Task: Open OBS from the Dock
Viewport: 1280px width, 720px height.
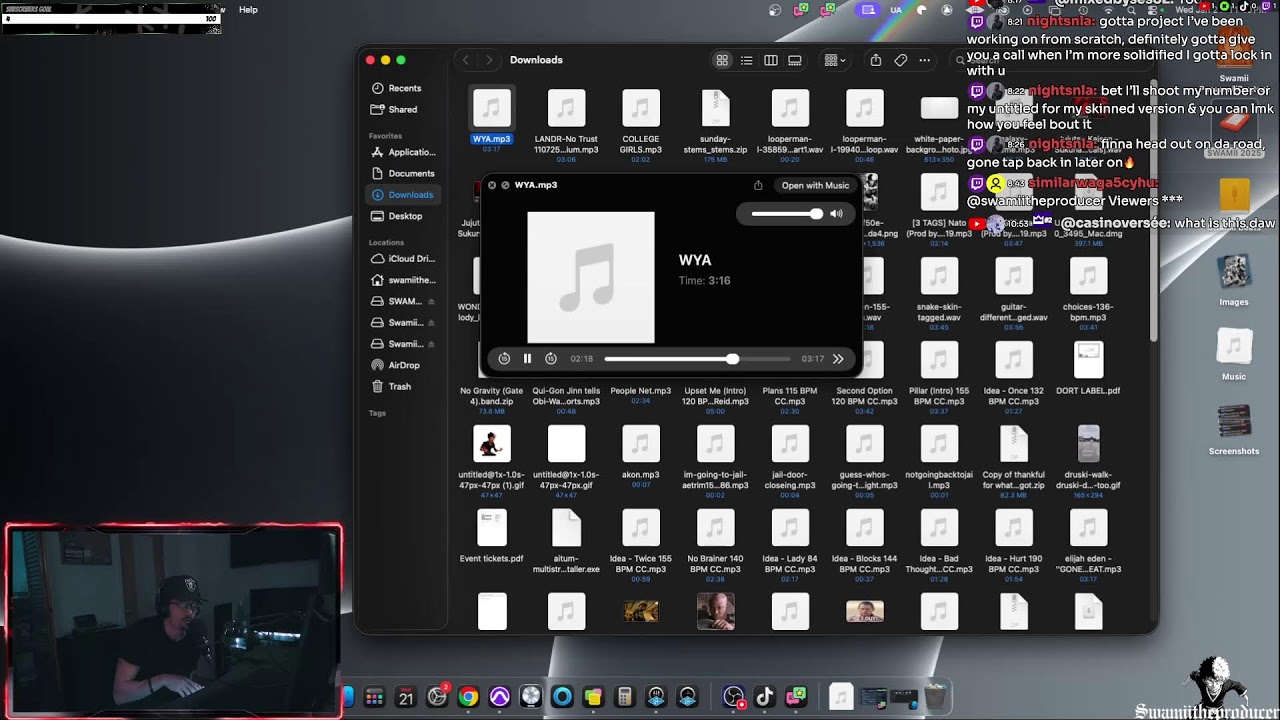Action: [x=734, y=697]
